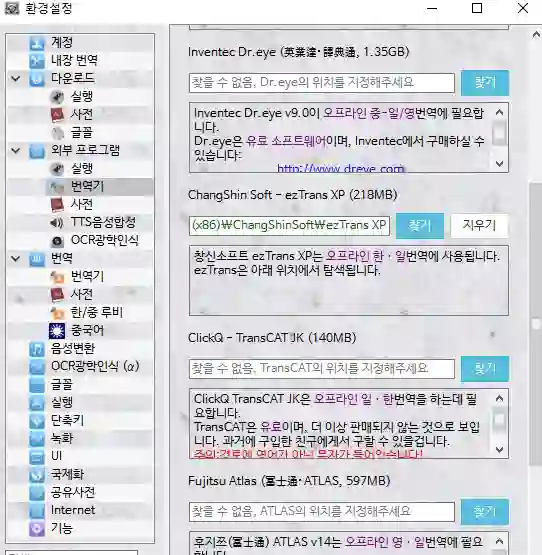Click 지우기 button for ezTrans XP

(x=479, y=225)
